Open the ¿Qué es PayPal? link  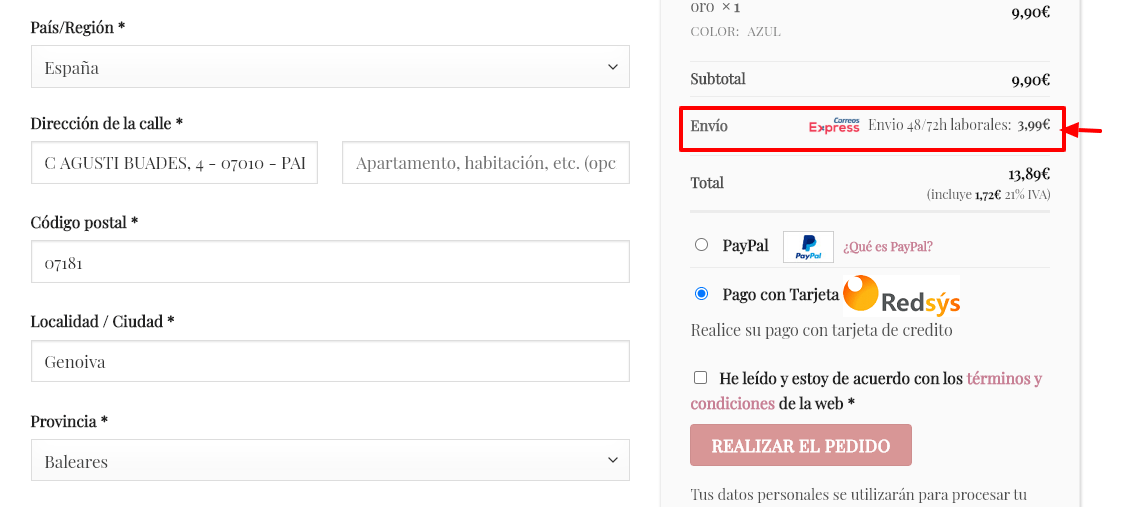coord(887,247)
